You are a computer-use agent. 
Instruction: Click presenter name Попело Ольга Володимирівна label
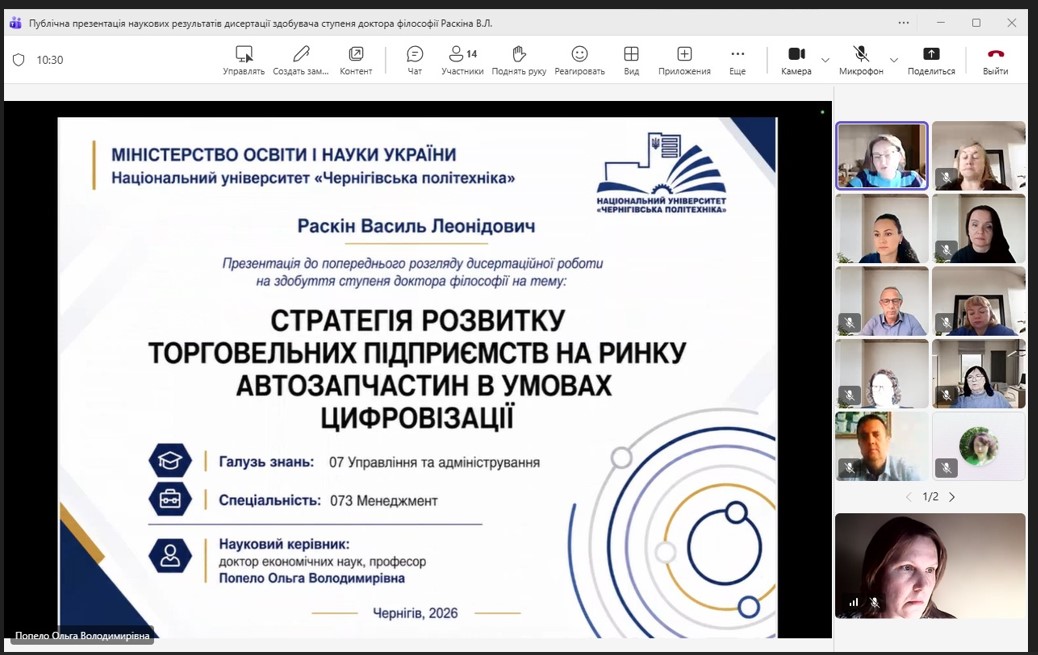(82, 636)
